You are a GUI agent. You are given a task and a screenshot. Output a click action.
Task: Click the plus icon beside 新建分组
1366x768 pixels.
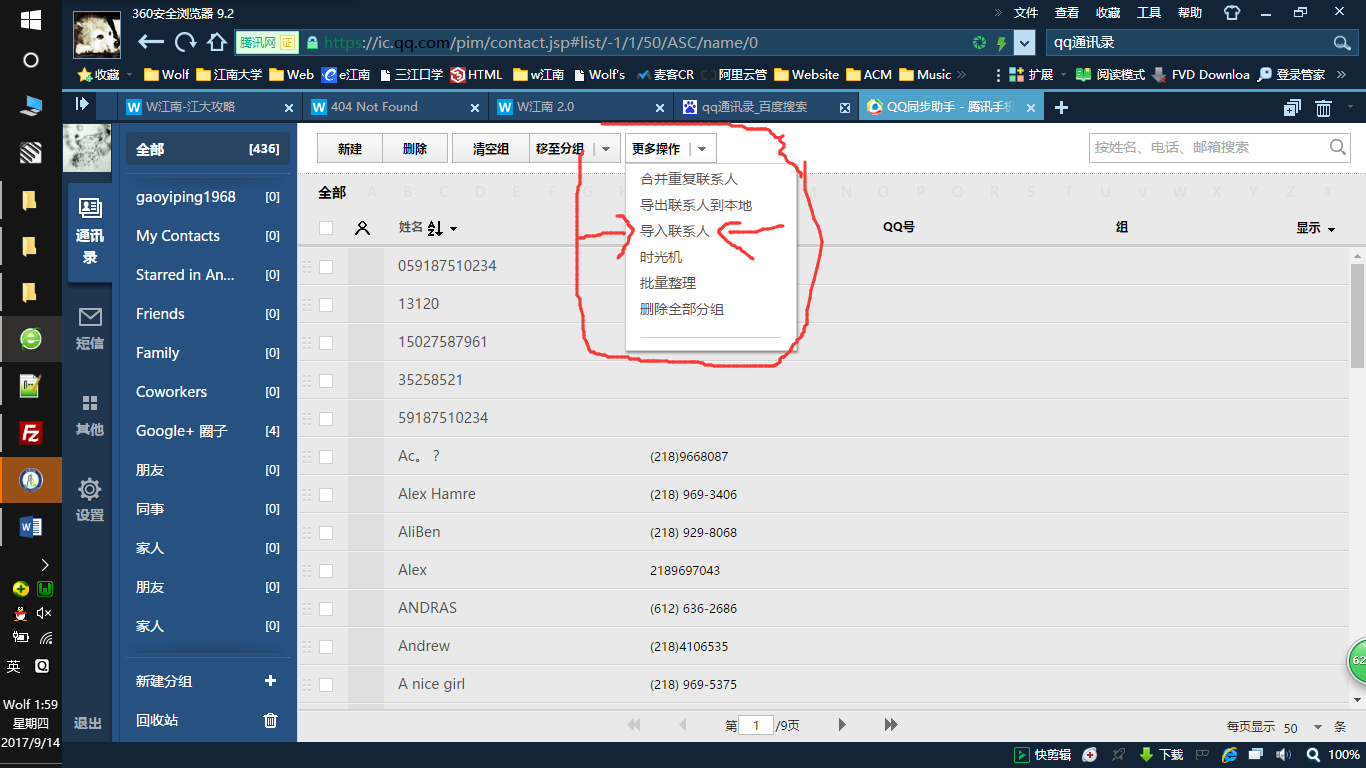[x=270, y=681]
